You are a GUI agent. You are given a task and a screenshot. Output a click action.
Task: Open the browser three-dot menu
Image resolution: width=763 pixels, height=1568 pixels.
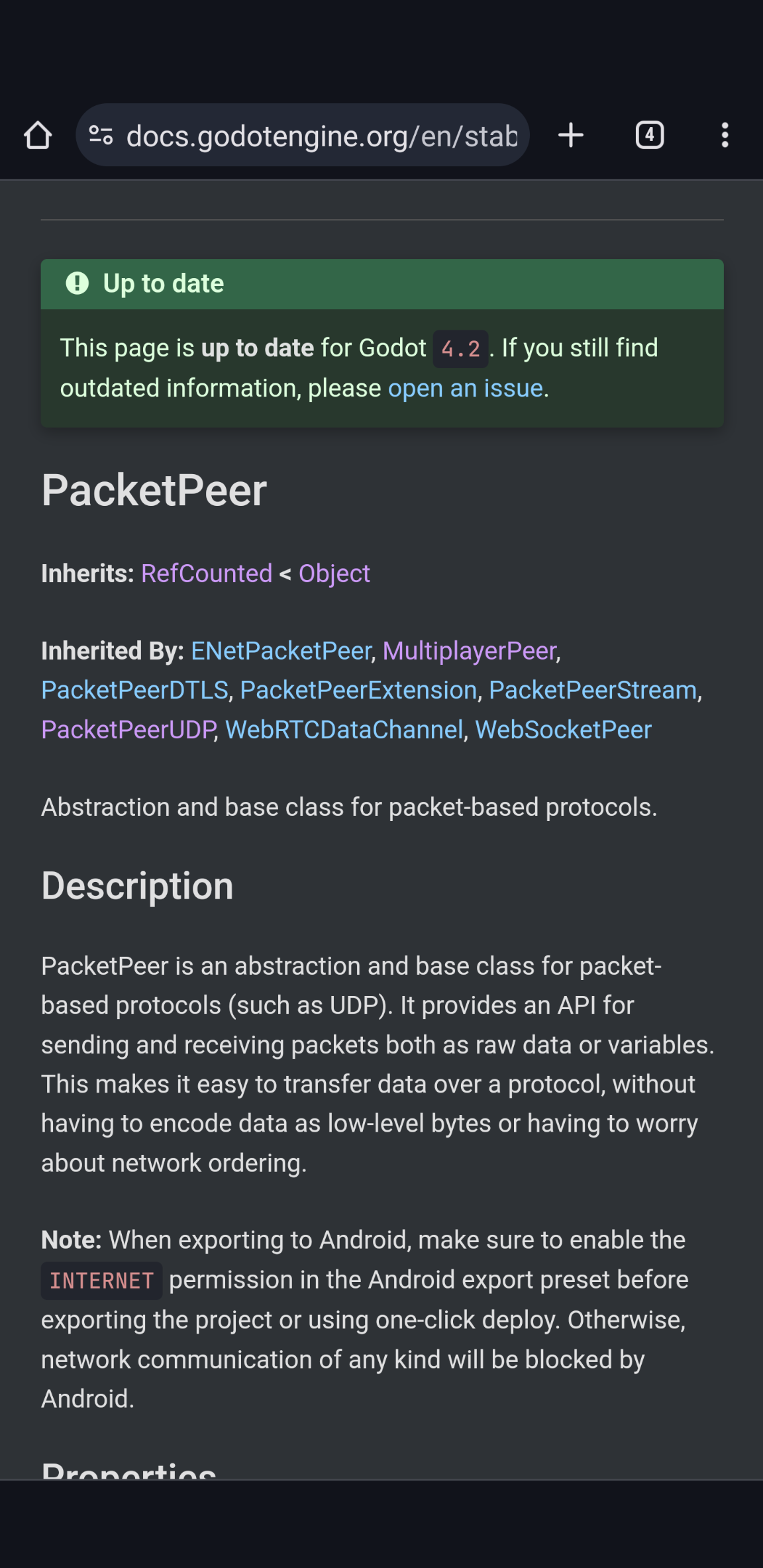coord(725,136)
